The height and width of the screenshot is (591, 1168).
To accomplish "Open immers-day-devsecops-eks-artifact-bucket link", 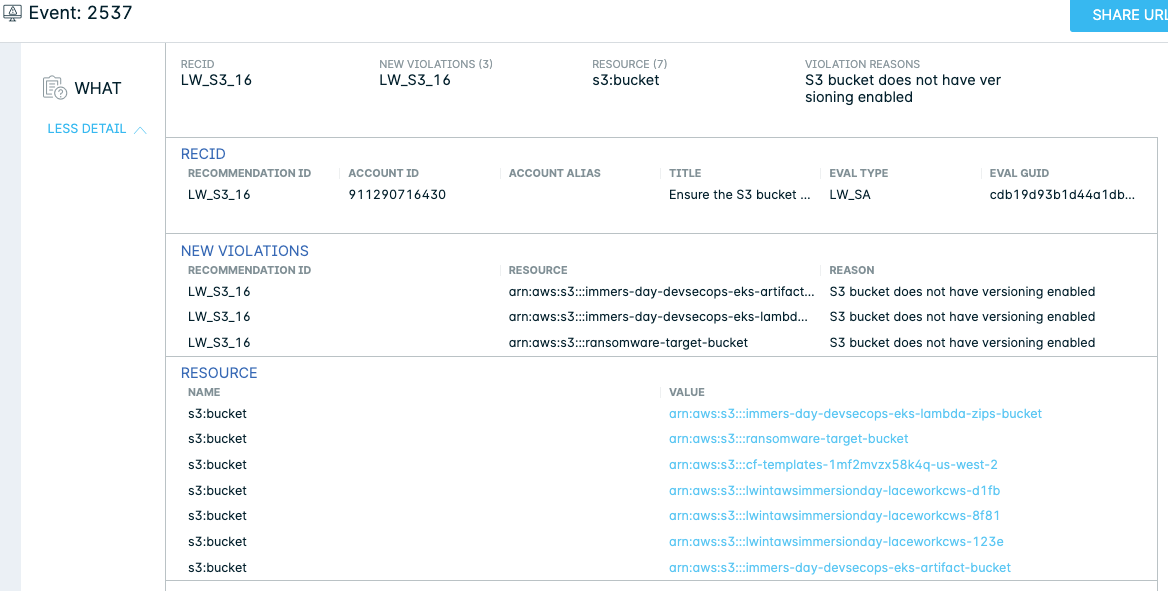I will click(x=840, y=568).
